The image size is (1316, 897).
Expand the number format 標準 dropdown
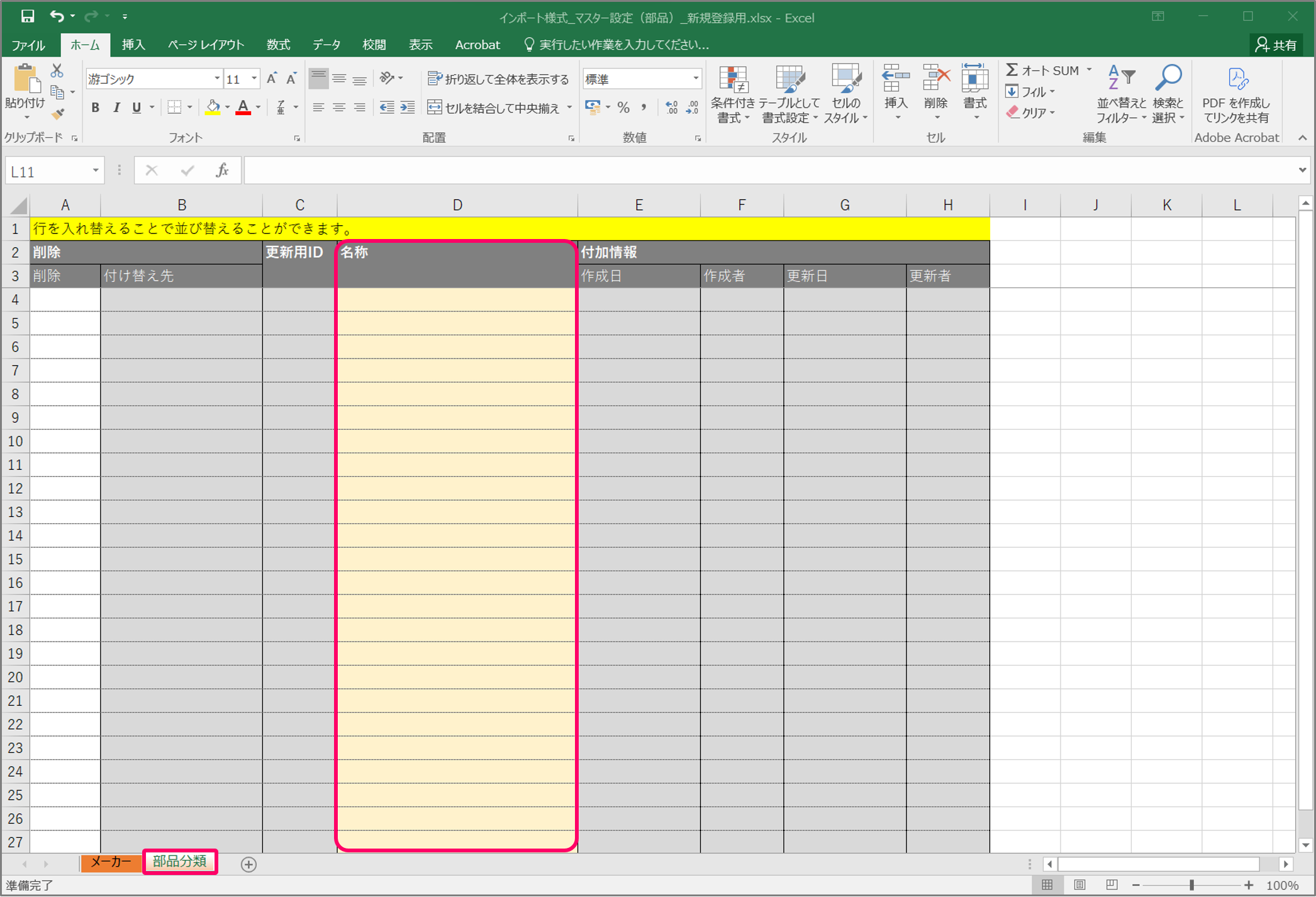(695, 79)
